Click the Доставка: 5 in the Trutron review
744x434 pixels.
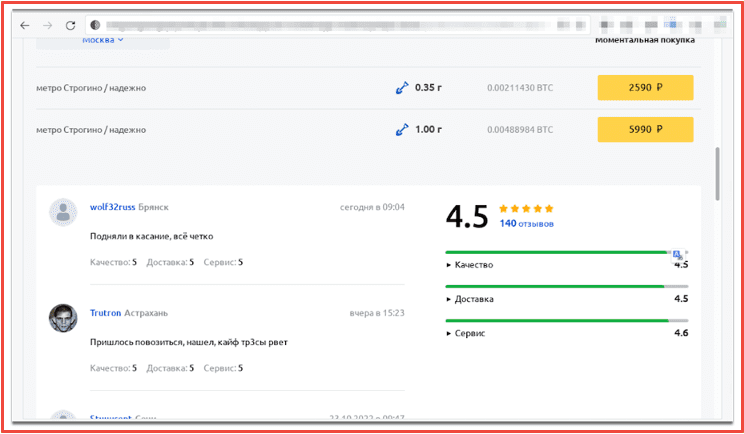pyautogui.click(x=170, y=369)
